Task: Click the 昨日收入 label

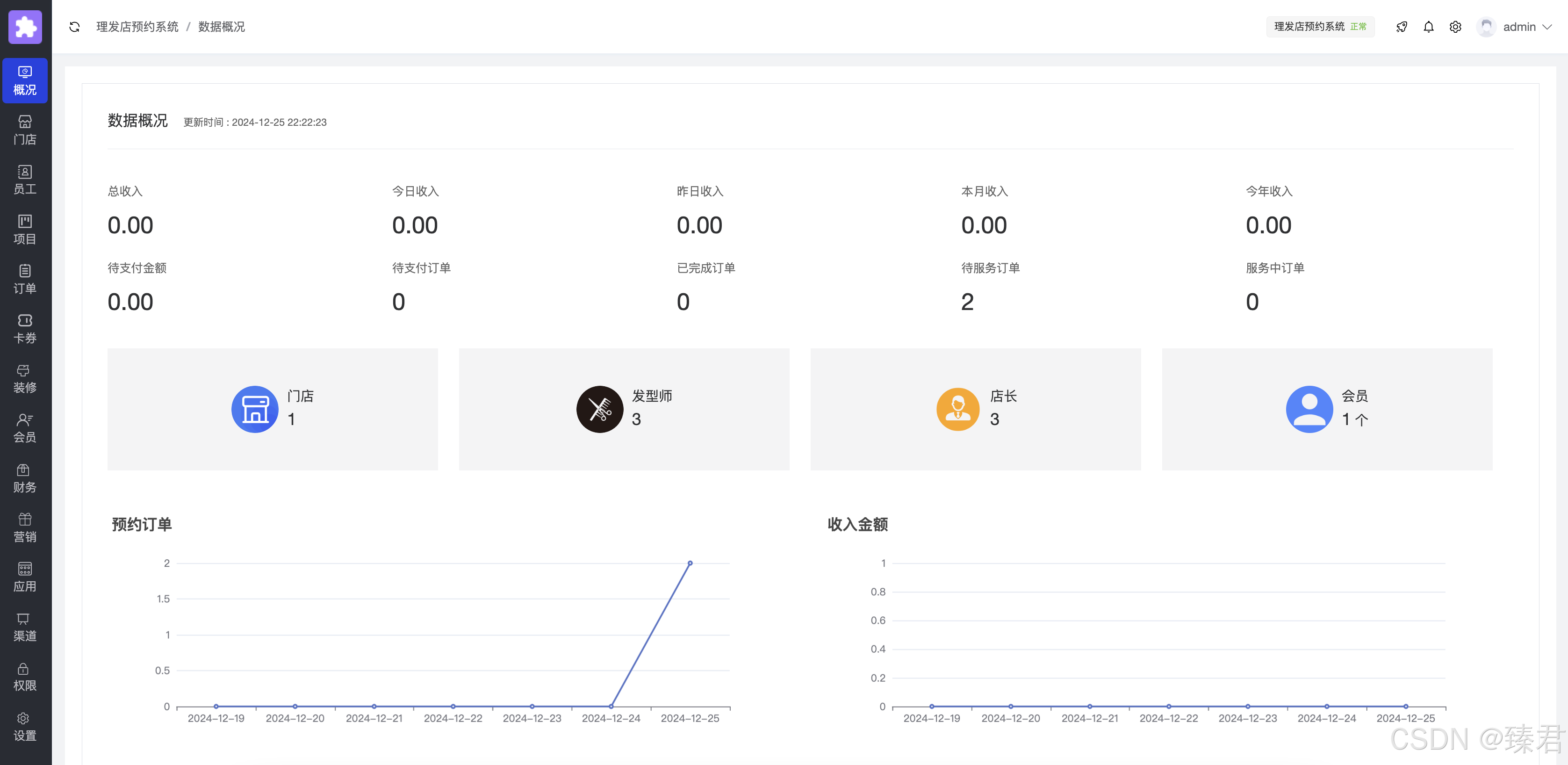Action: pos(700,191)
